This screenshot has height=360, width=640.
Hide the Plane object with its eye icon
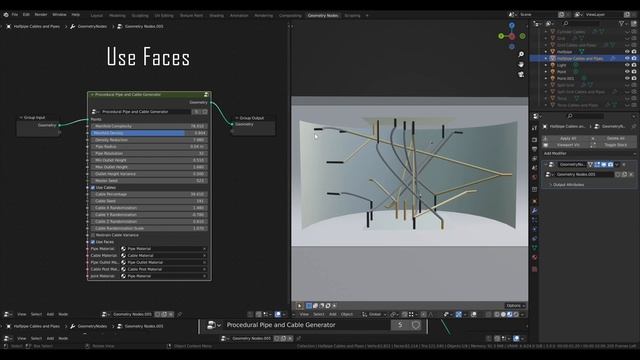(627, 71)
